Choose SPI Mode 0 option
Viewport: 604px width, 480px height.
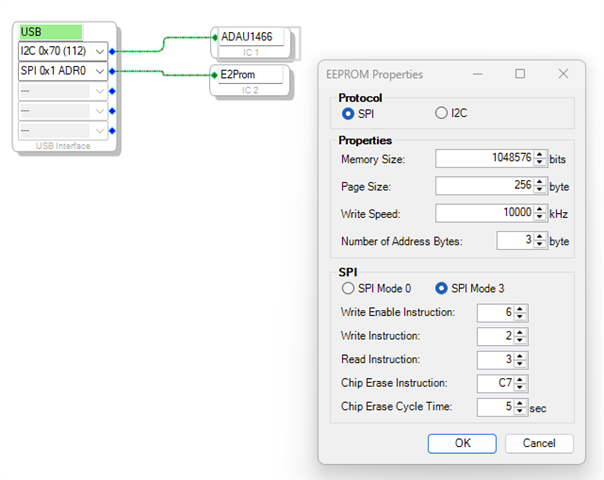pyautogui.click(x=348, y=289)
